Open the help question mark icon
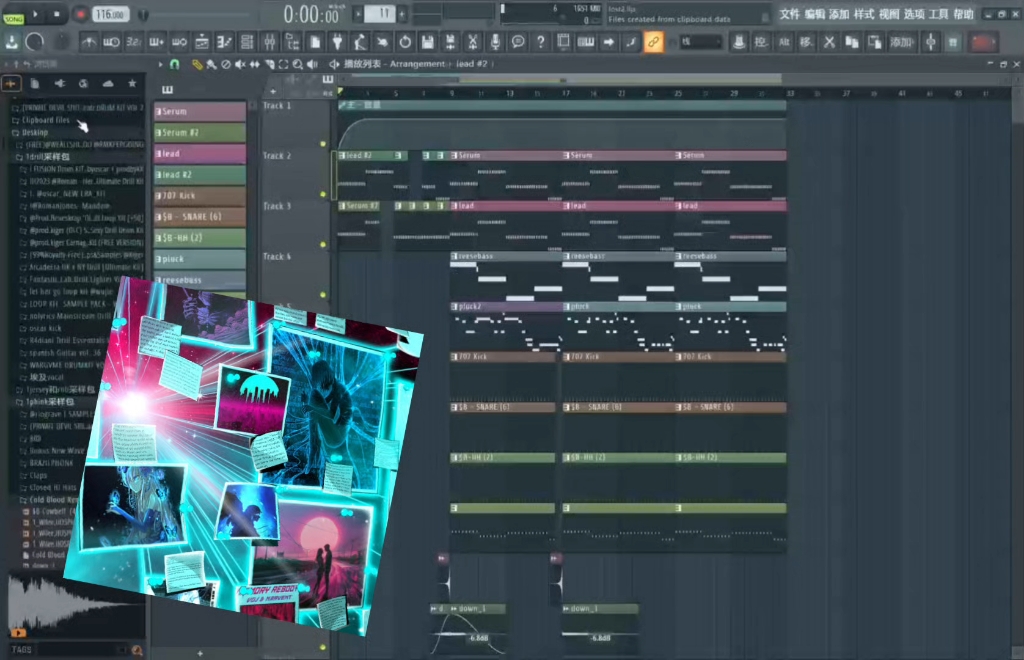The width and height of the screenshot is (1024, 660). [x=541, y=42]
